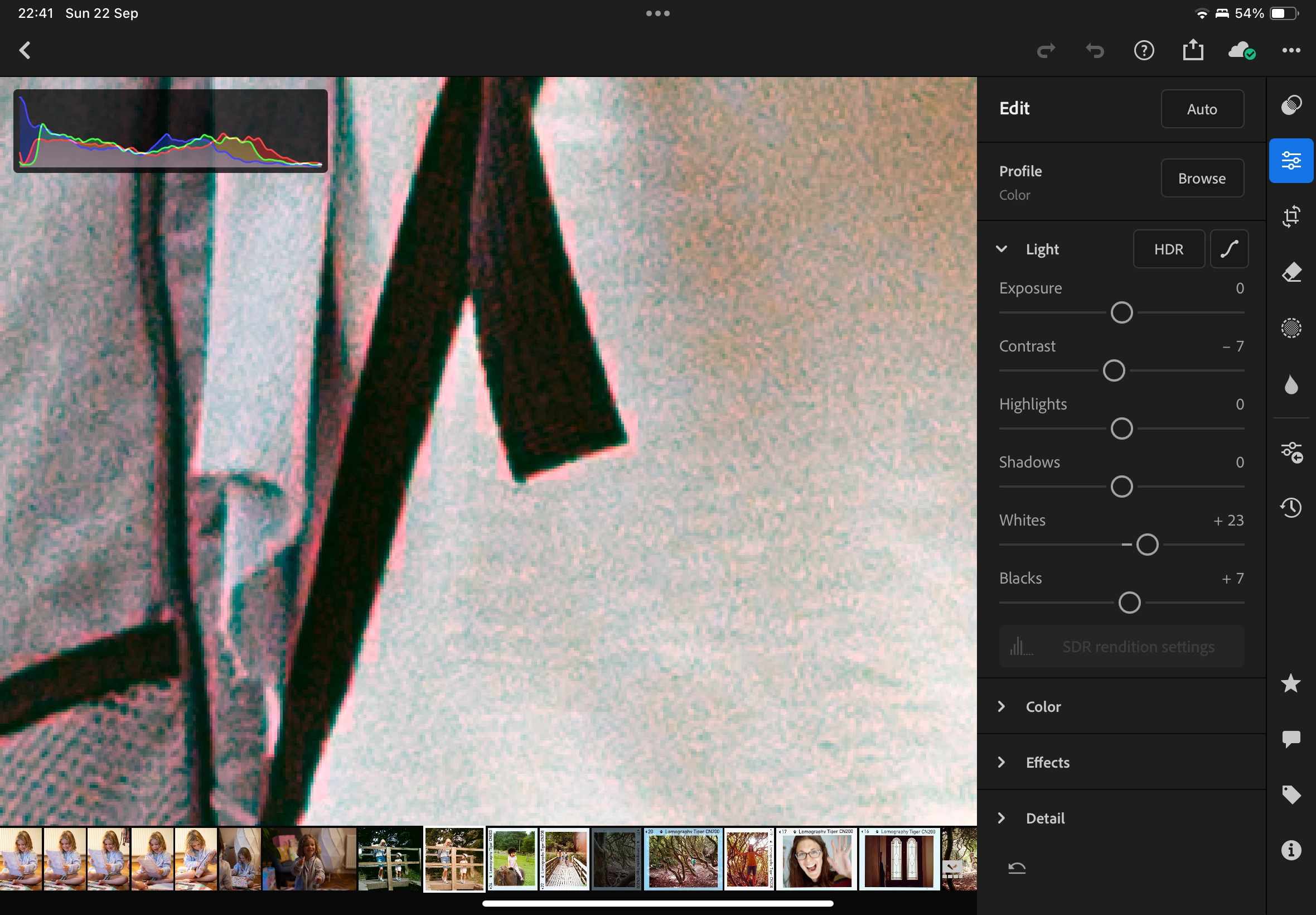Open the Masking tool
The image size is (1316, 915).
1291,329
